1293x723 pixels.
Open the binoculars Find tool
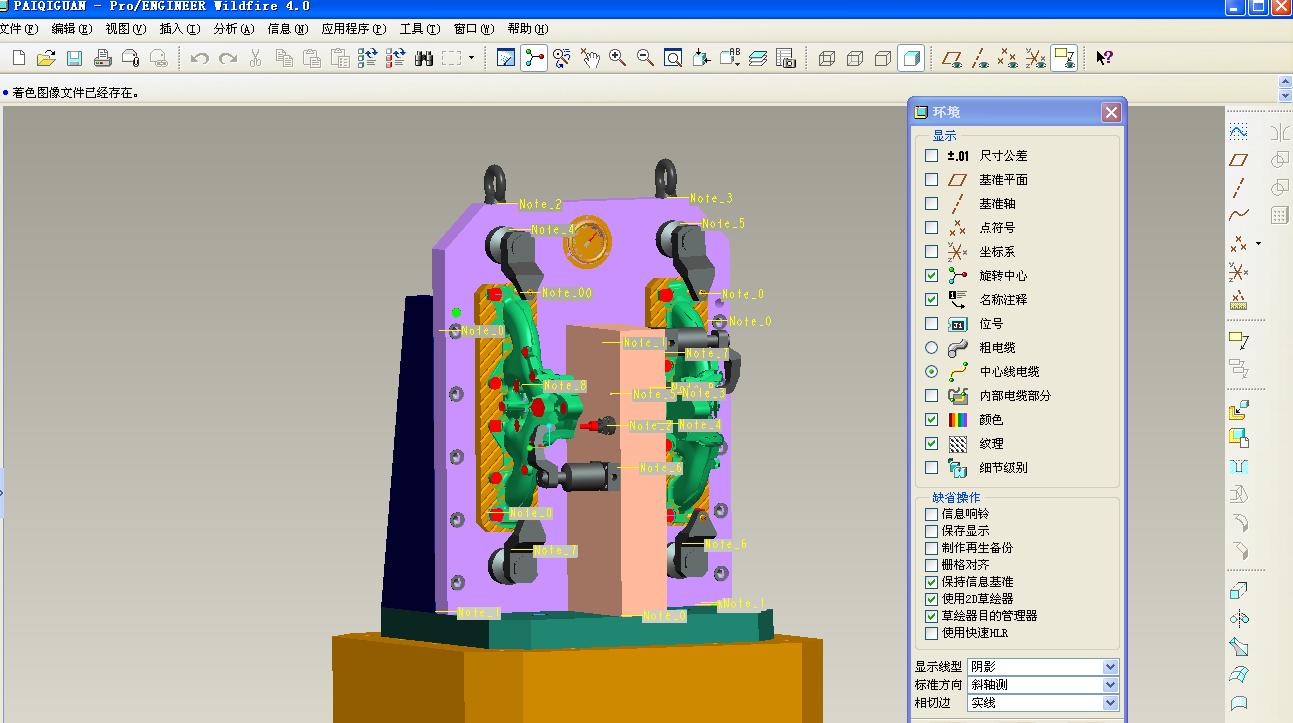[424, 58]
